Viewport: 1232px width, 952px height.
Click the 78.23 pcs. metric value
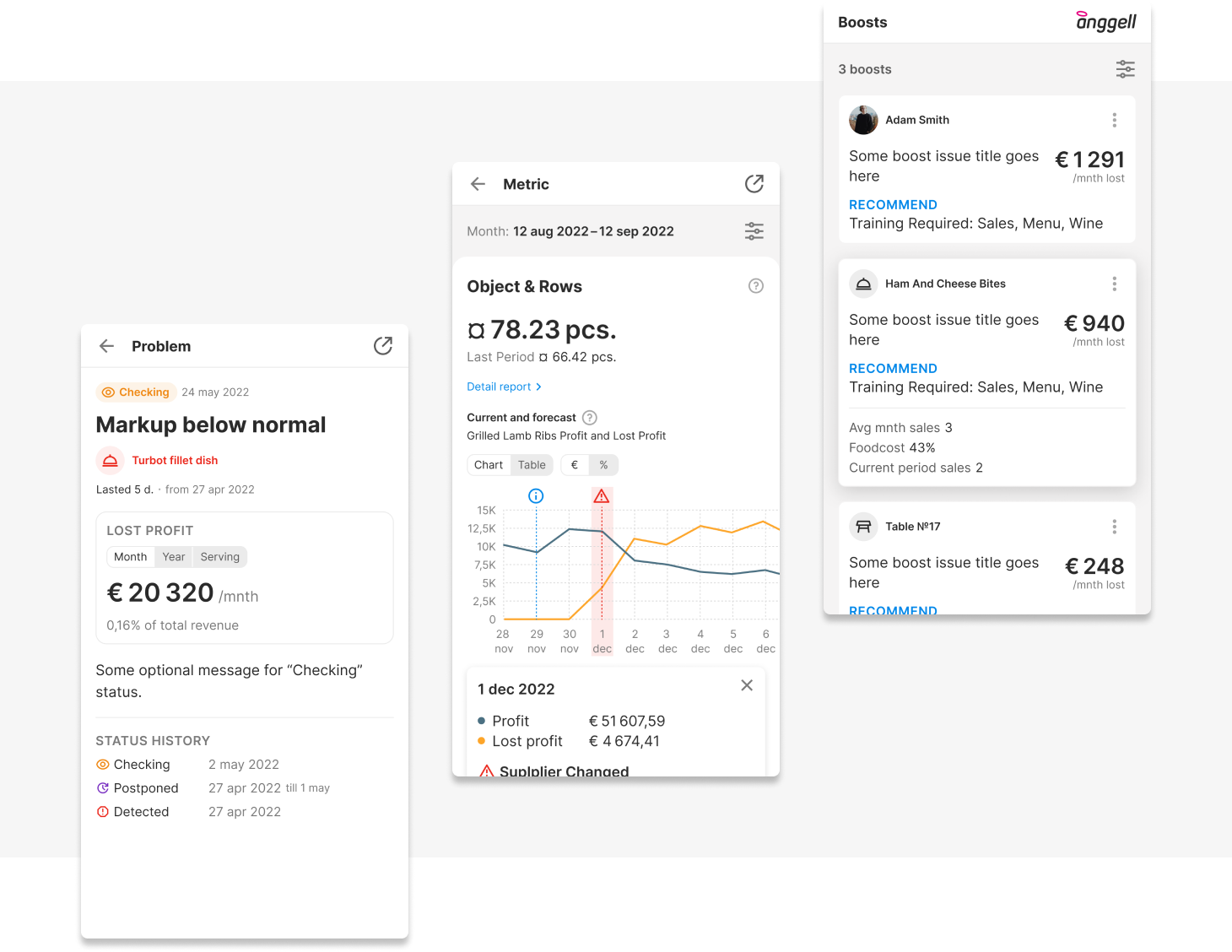click(x=542, y=329)
